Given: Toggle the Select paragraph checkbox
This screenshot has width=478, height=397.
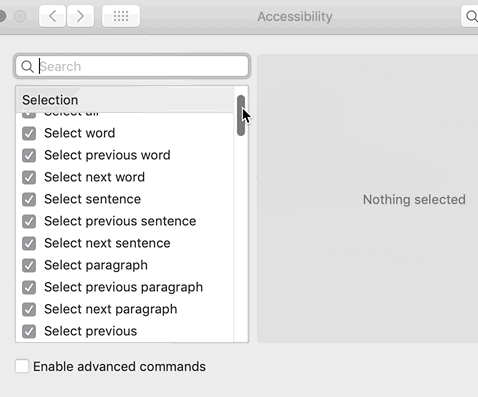Looking at the screenshot, I should click(29, 266).
